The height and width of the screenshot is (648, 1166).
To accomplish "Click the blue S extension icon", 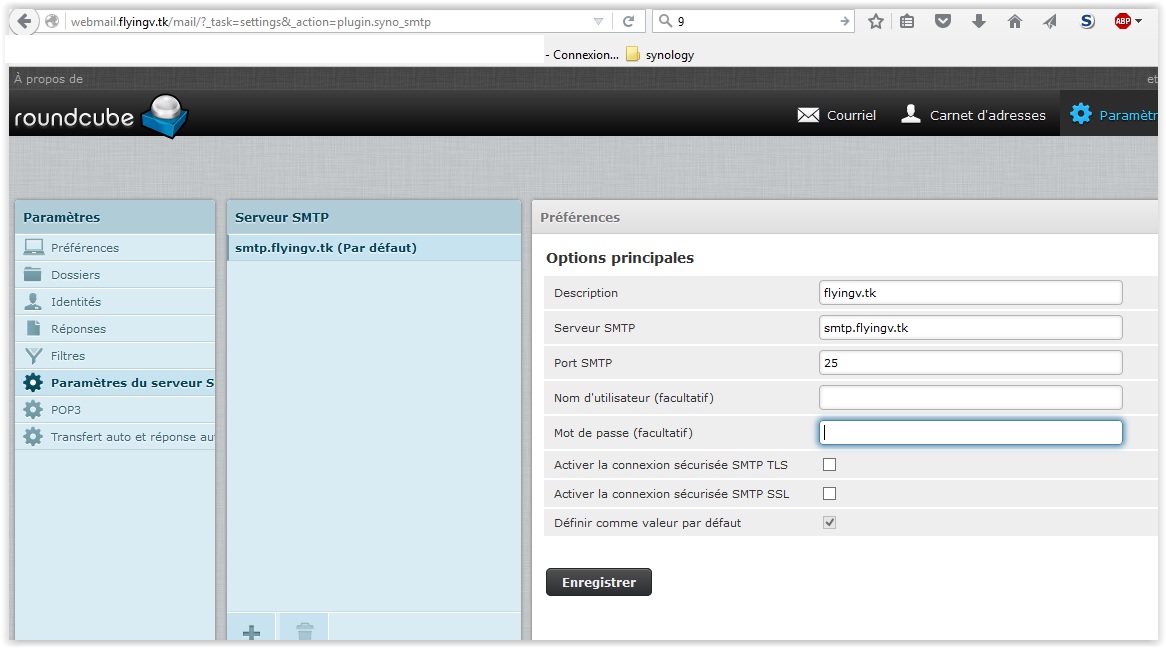I will click(x=1087, y=21).
